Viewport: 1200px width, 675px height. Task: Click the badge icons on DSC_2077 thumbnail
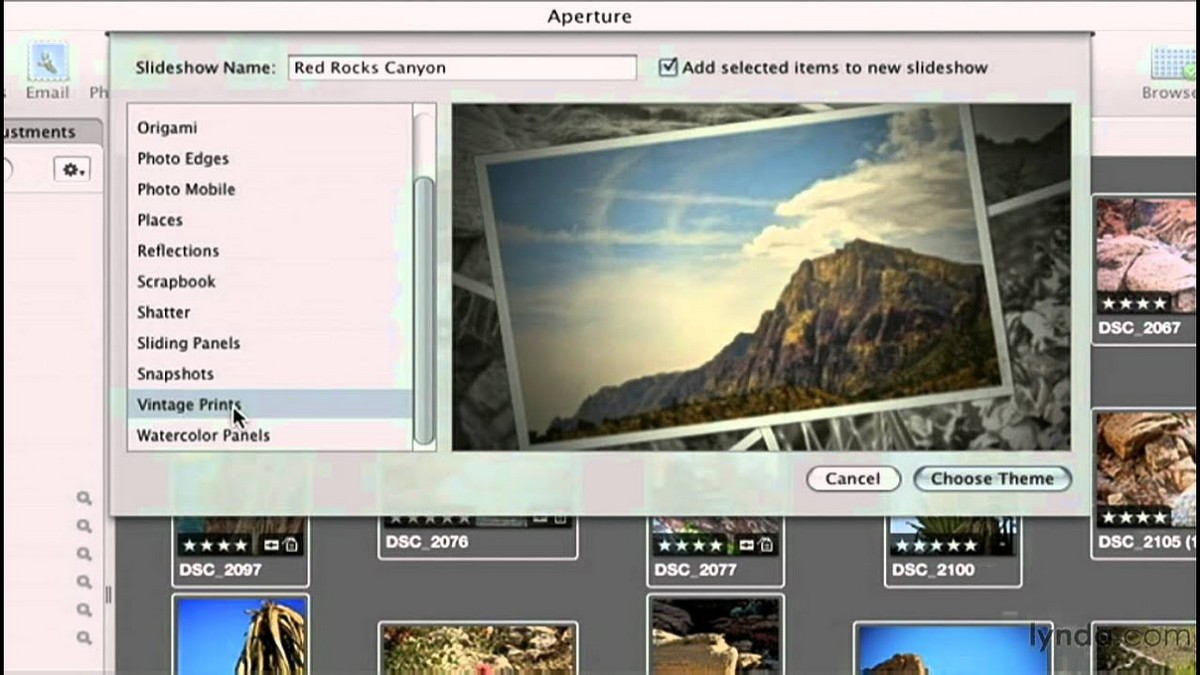point(754,545)
